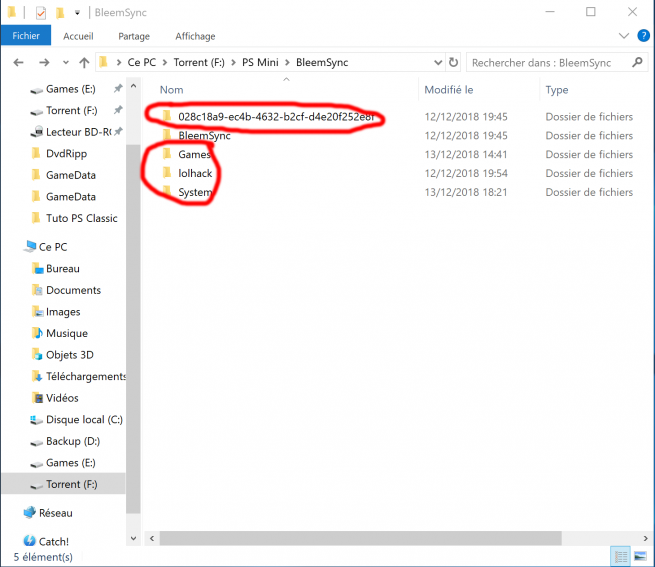Image resolution: width=655 pixels, height=567 pixels.
Task: Select Ce PC in navigation pane
Action: point(53,247)
